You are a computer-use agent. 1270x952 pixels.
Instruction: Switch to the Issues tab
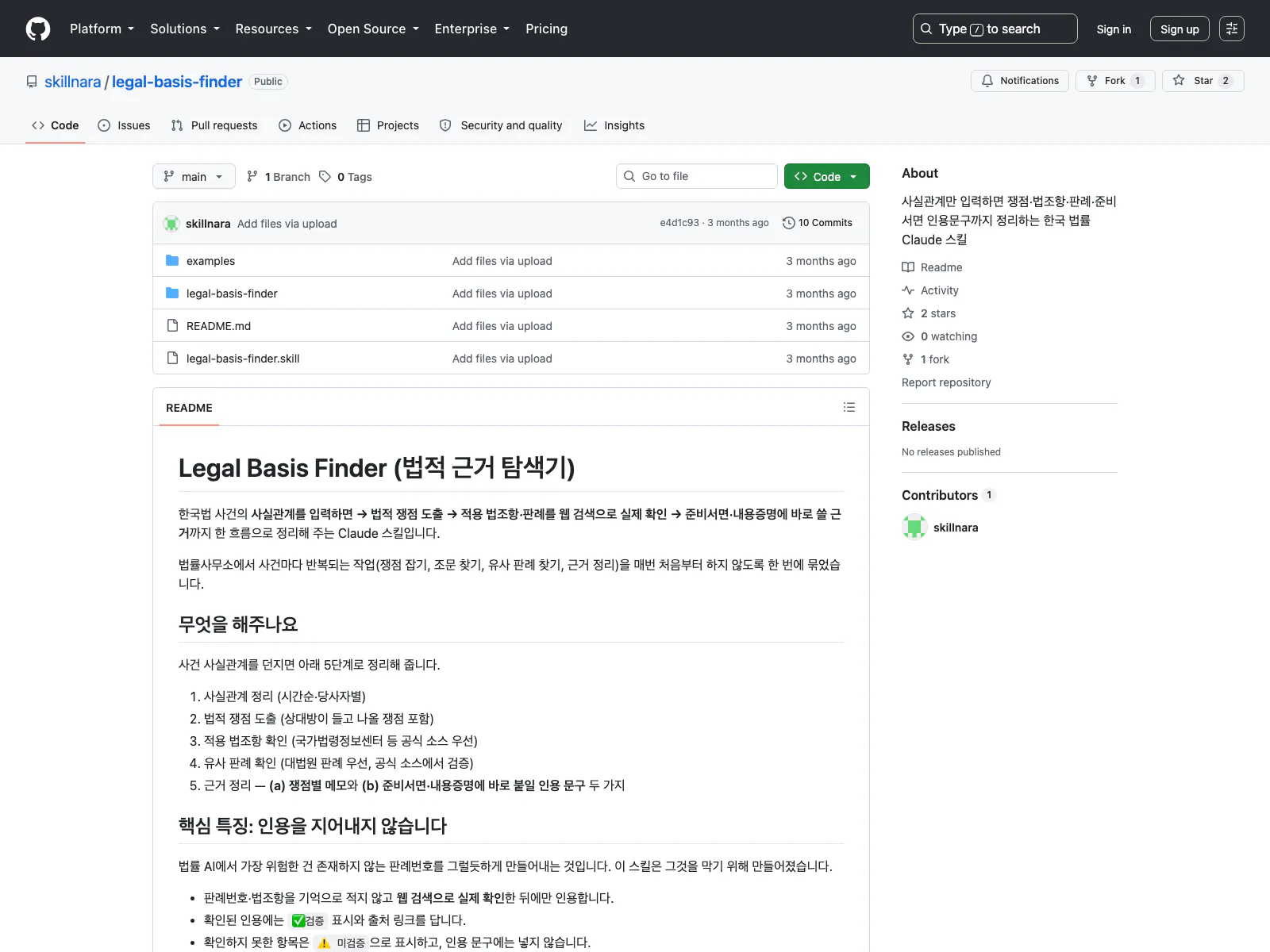click(x=124, y=125)
